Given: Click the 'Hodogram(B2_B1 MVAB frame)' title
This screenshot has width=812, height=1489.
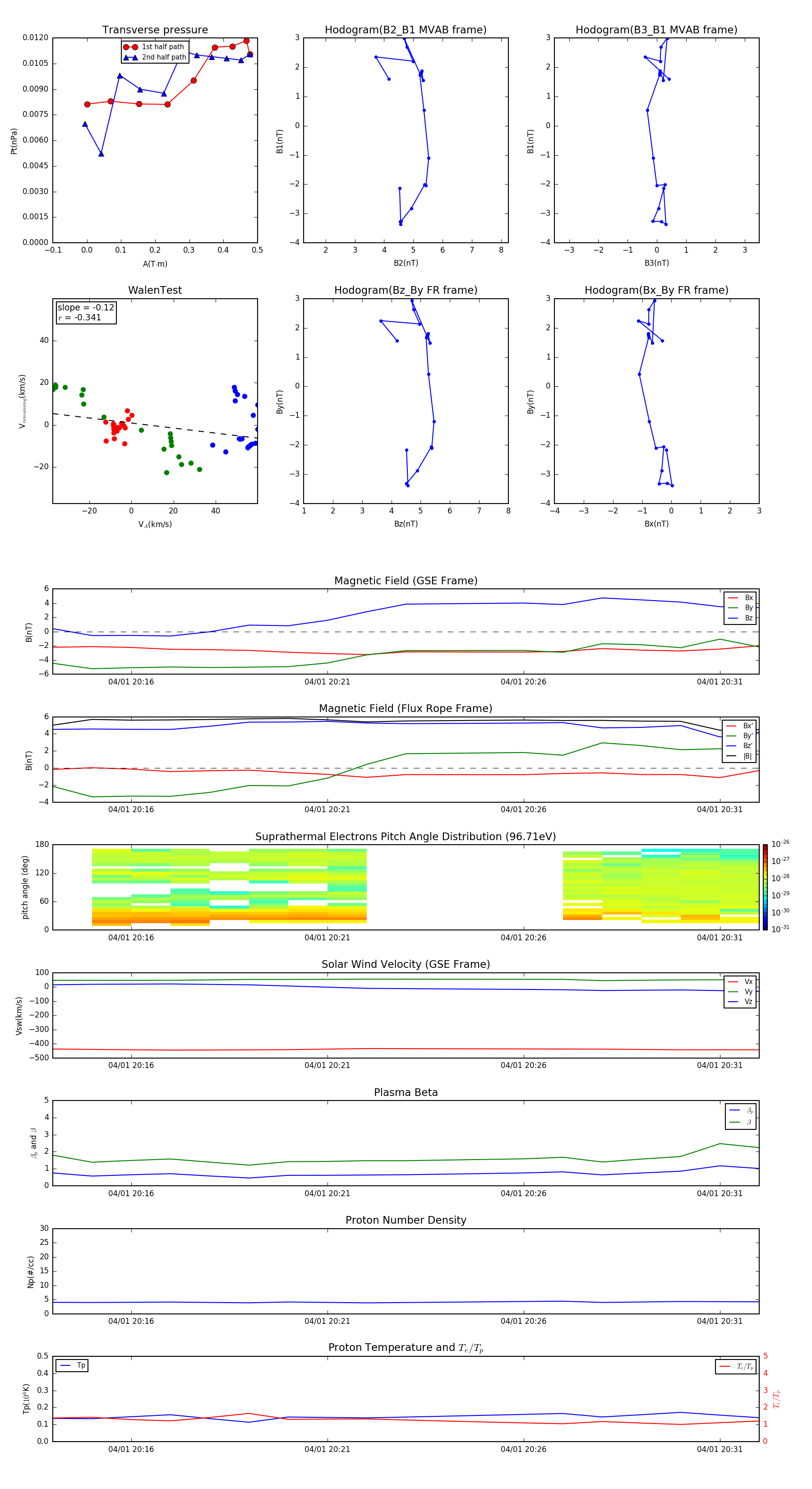Looking at the screenshot, I should pyautogui.click(x=406, y=29).
